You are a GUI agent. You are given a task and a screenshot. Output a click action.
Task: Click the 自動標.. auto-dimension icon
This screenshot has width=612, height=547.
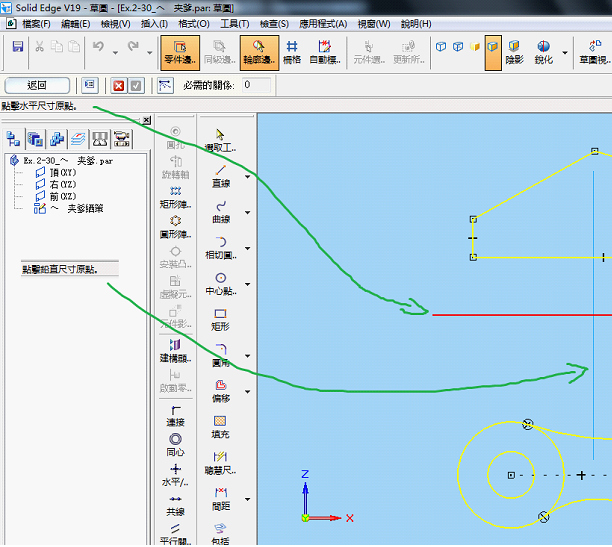click(x=325, y=52)
